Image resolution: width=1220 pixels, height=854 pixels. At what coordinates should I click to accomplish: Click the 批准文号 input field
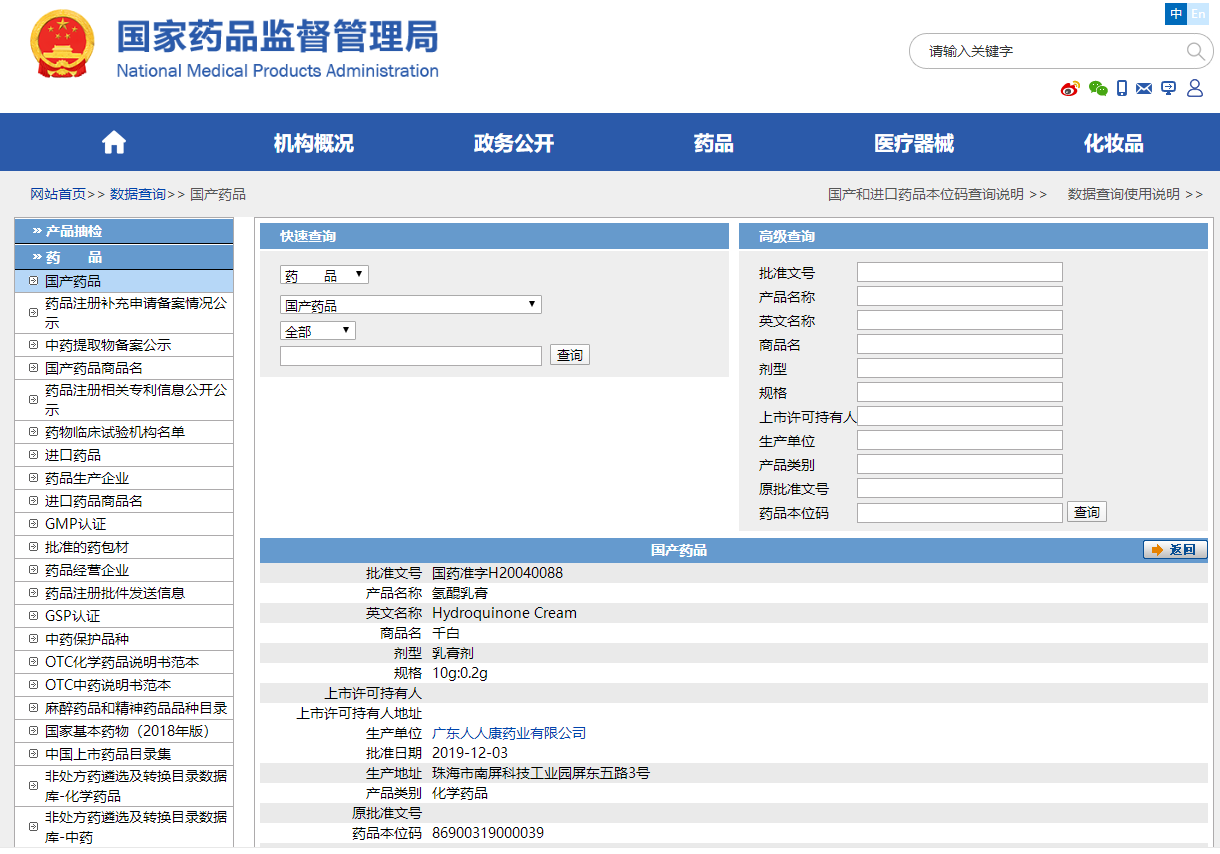[959, 272]
